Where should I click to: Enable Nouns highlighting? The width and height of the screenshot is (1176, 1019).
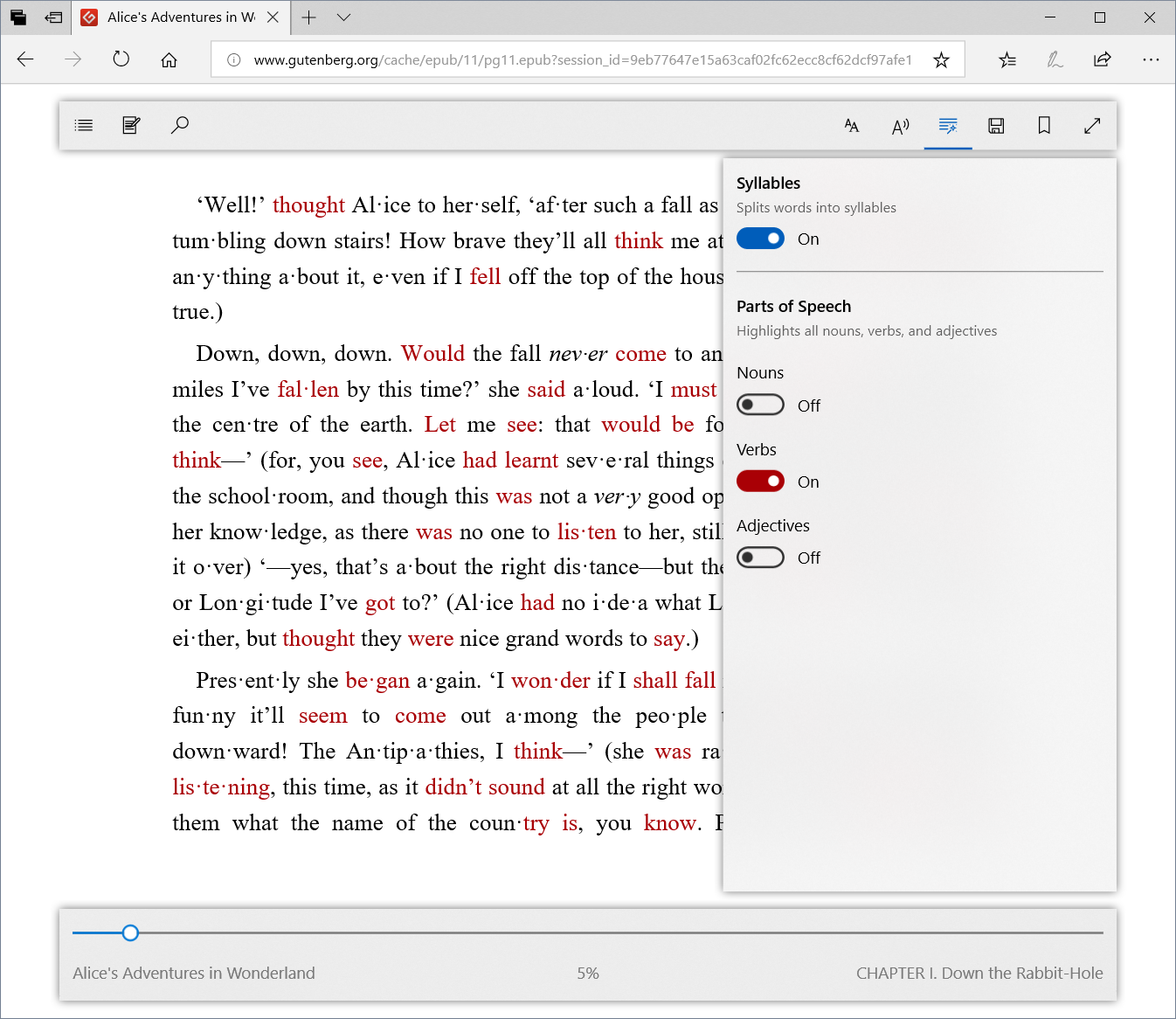click(760, 405)
